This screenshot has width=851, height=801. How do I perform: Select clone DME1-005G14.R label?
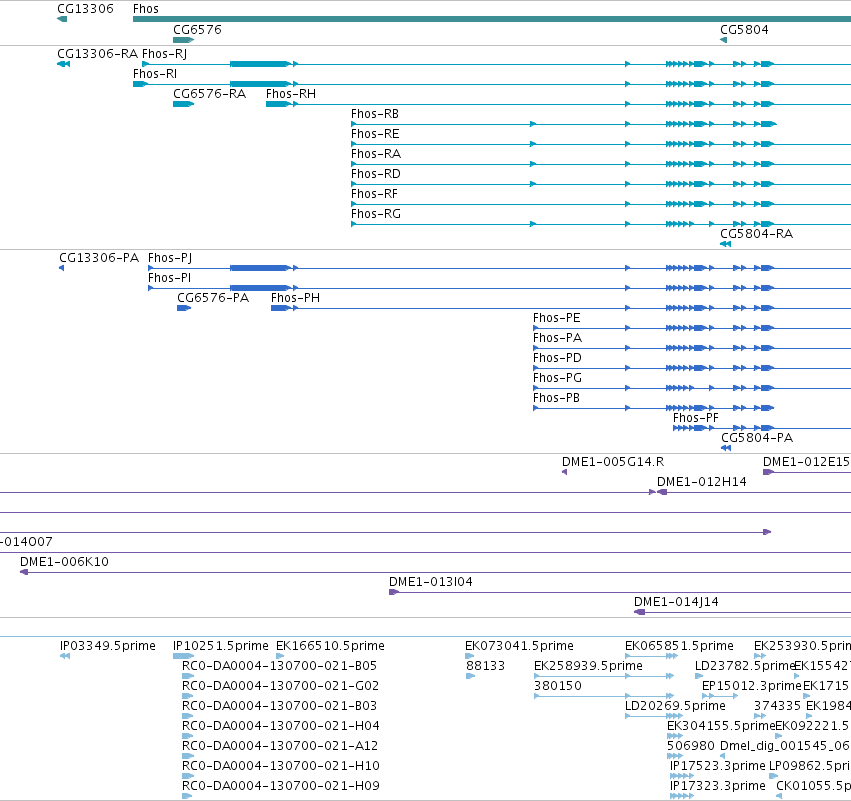(613, 462)
